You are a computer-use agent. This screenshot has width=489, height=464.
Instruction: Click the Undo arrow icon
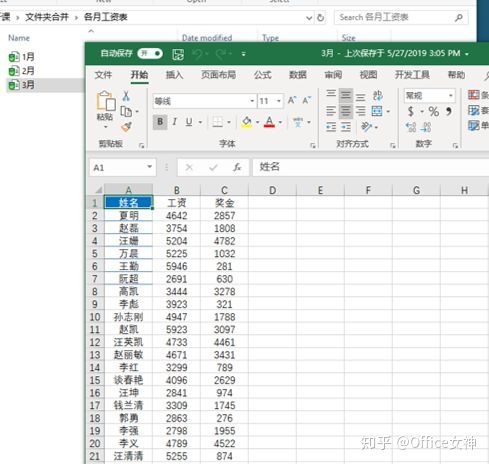tap(197, 54)
